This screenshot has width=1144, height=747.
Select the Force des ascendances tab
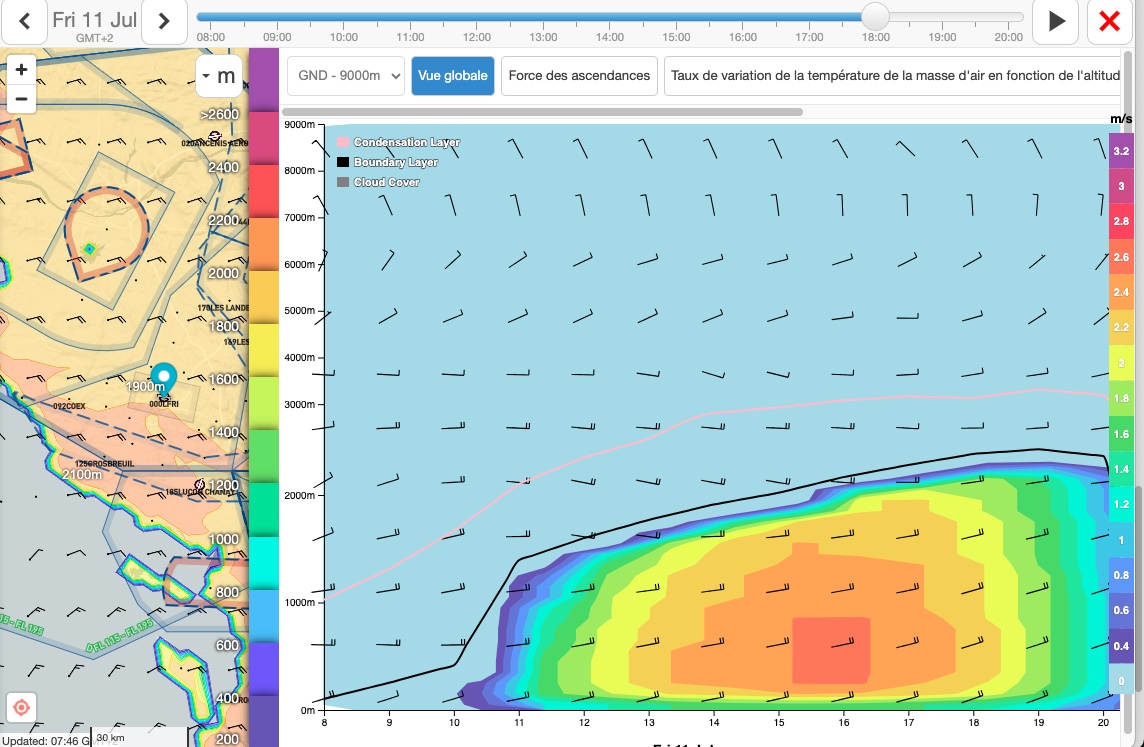(579, 75)
